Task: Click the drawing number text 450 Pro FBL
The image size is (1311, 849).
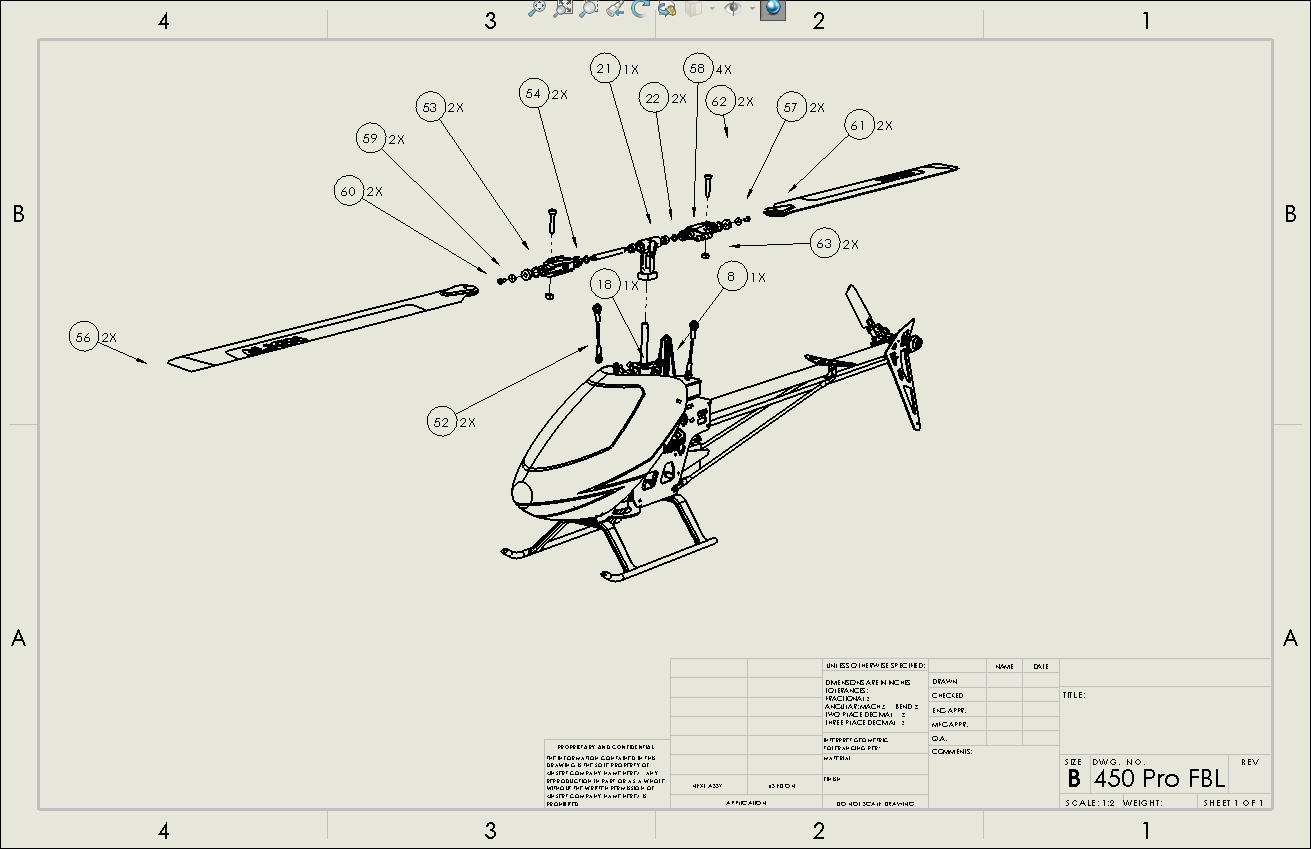Action: click(1159, 779)
